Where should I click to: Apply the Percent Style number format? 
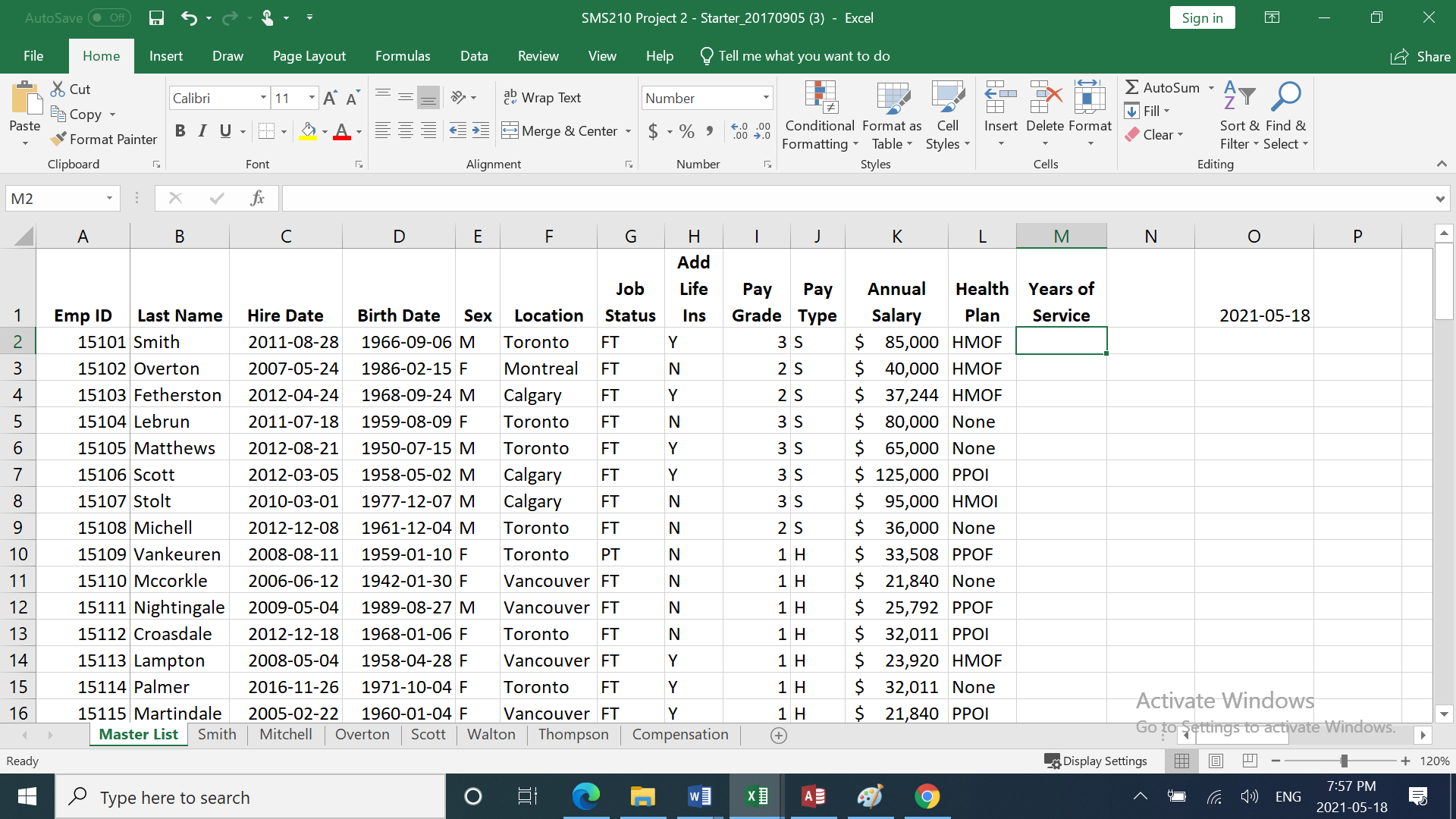pyautogui.click(x=685, y=130)
